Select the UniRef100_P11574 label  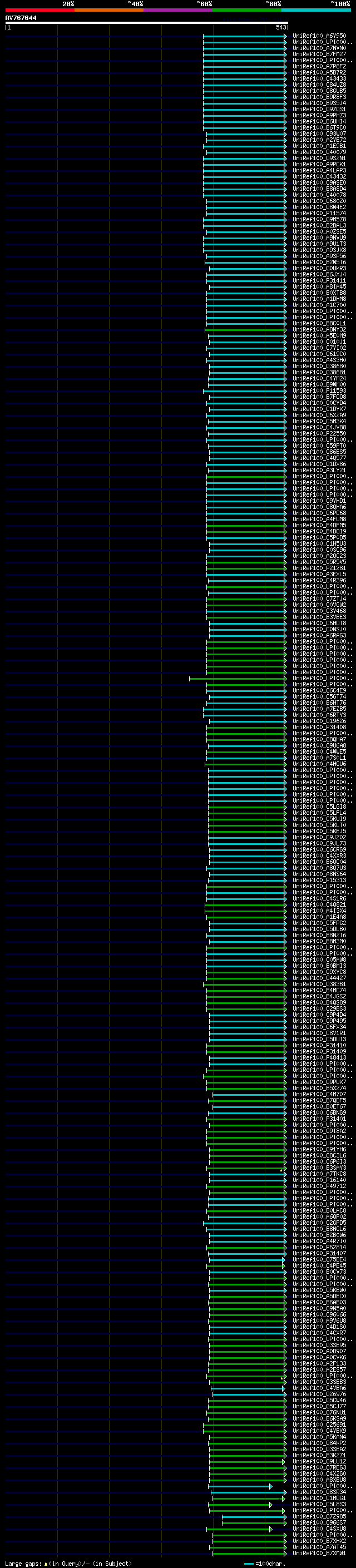point(319,213)
